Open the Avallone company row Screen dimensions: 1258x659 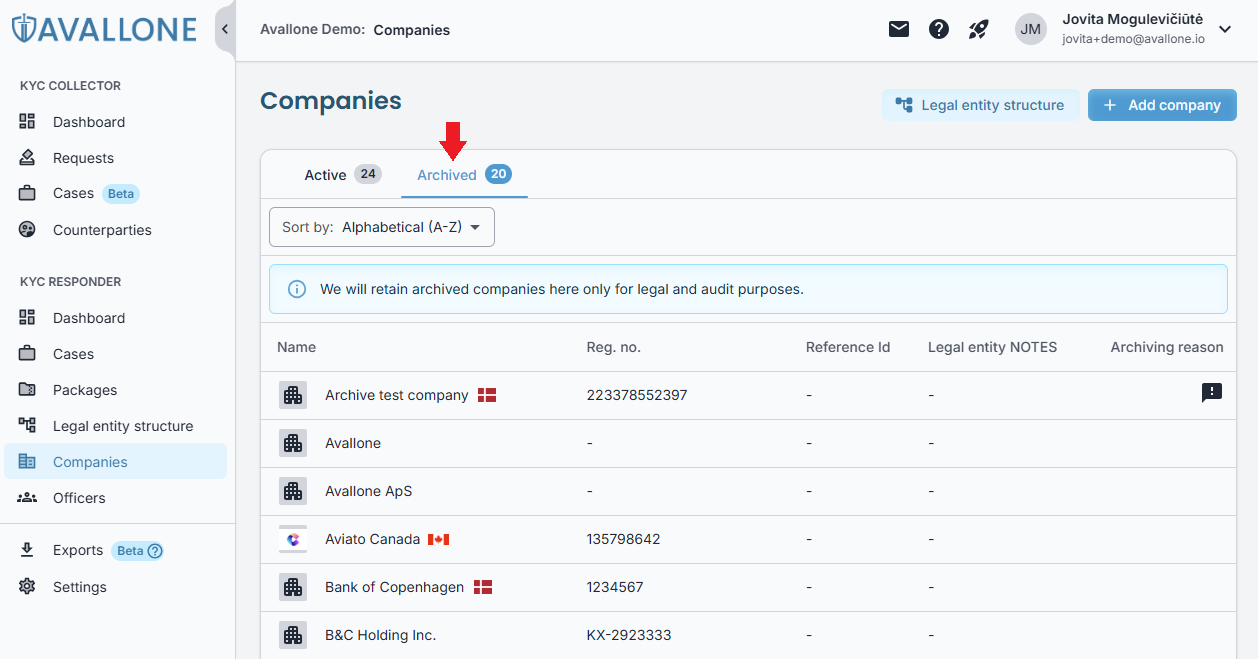748,443
